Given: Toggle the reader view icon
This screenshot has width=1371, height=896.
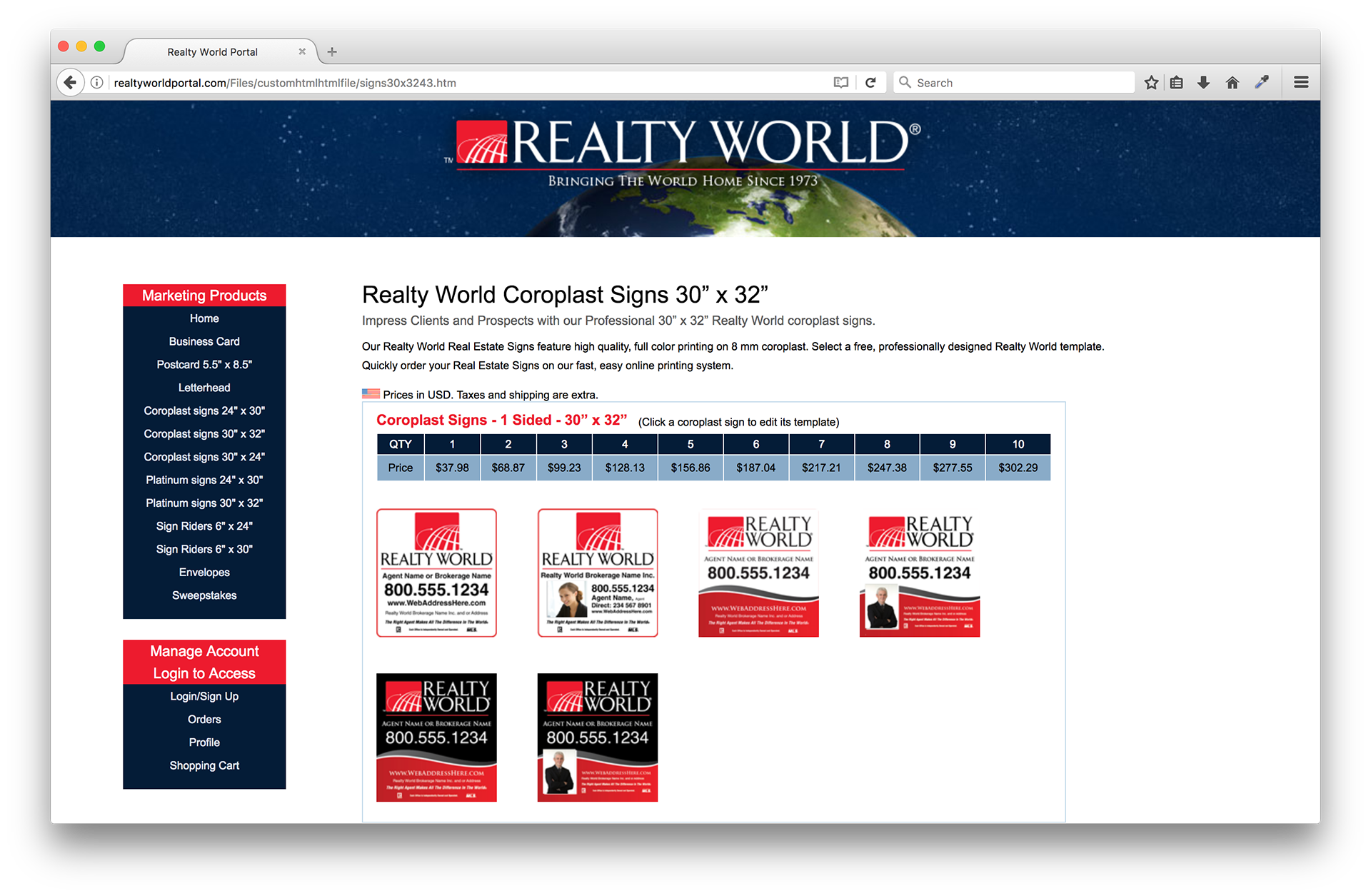Looking at the screenshot, I should (841, 83).
